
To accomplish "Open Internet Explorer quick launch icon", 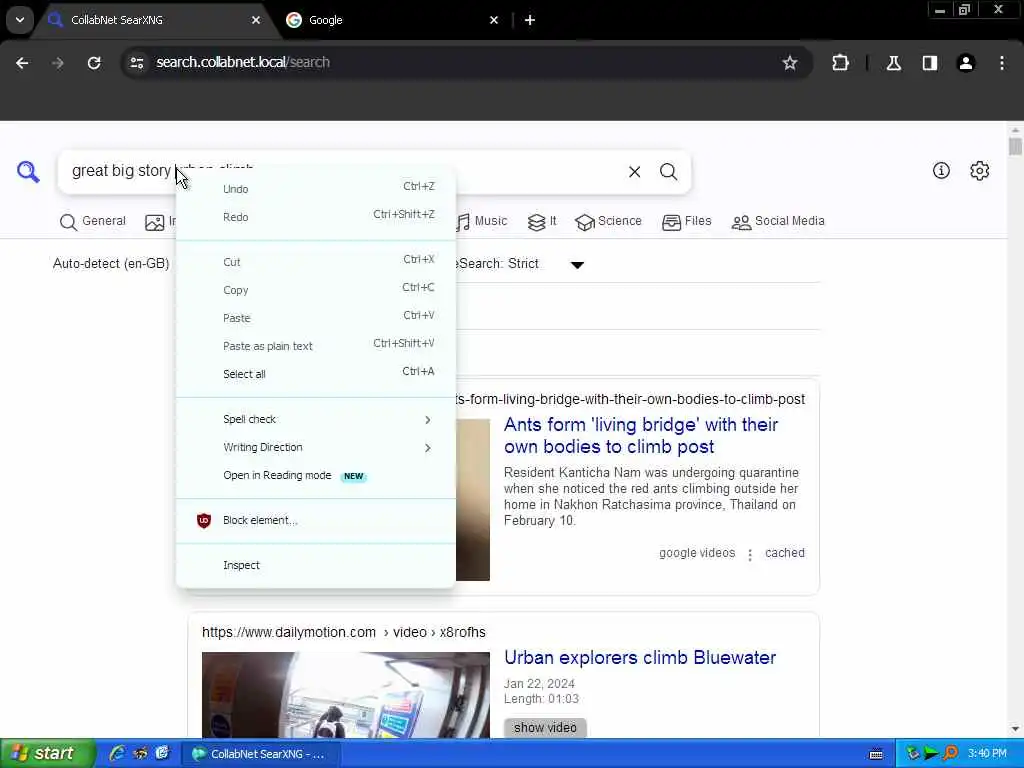I will [x=118, y=753].
